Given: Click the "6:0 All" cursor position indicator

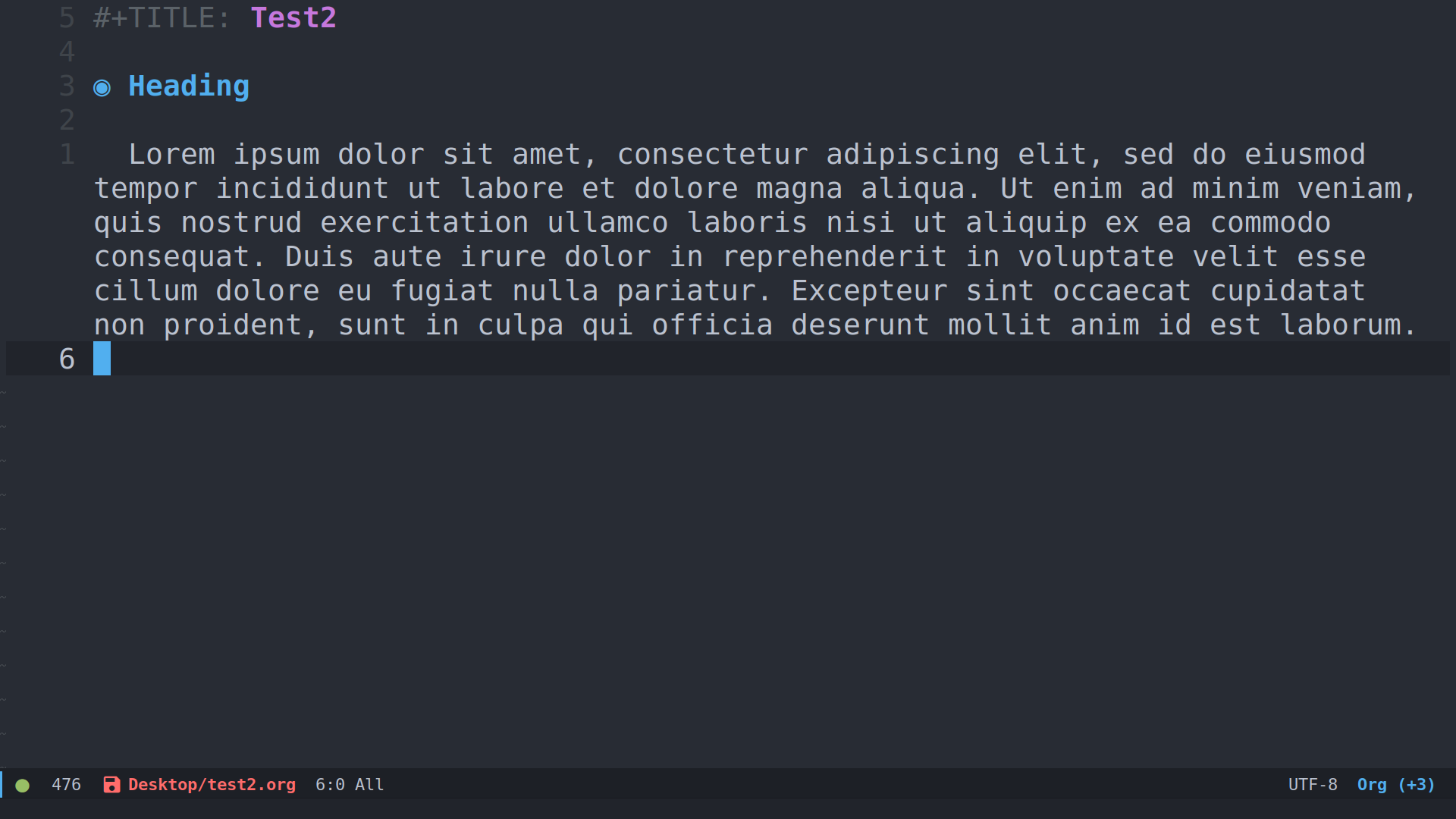Looking at the screenshot, I should (349, 785).
